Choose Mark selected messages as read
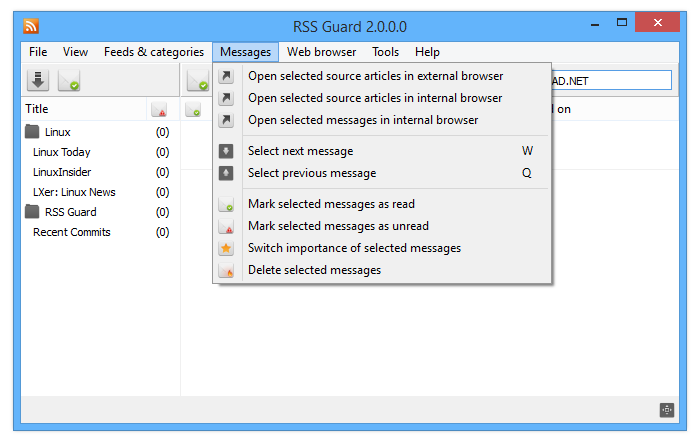698x445 pixels. tap(382, 204)
